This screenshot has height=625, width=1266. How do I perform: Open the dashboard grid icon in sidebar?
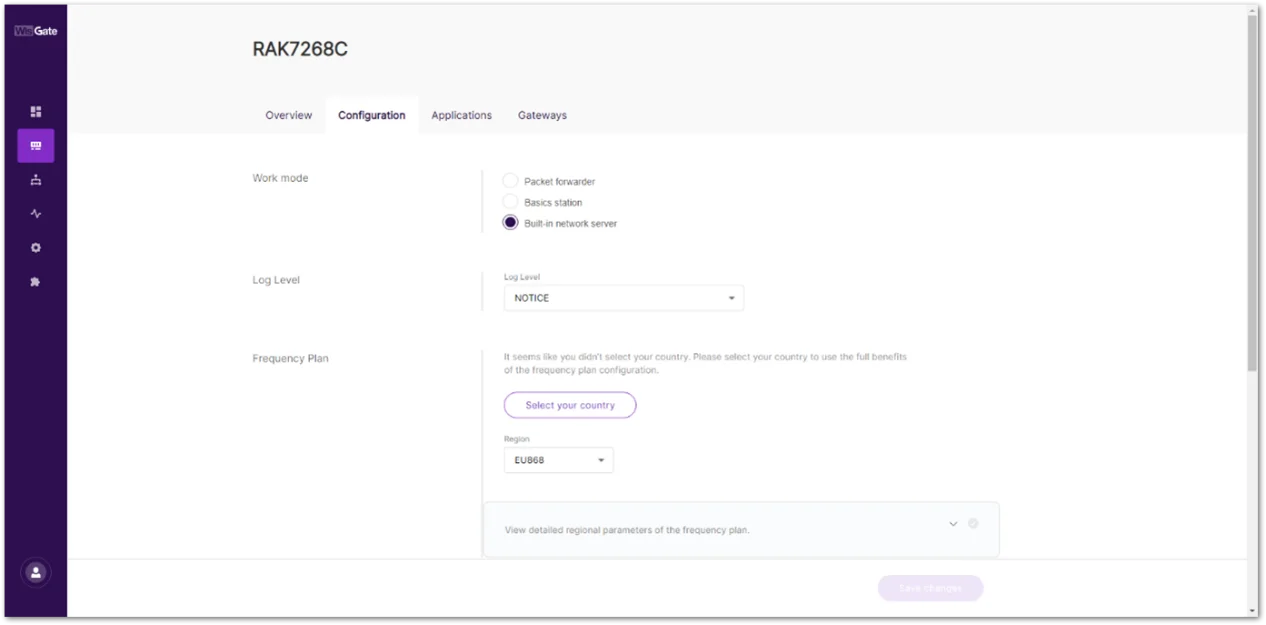pyautogui.click(x=36, y=112)
